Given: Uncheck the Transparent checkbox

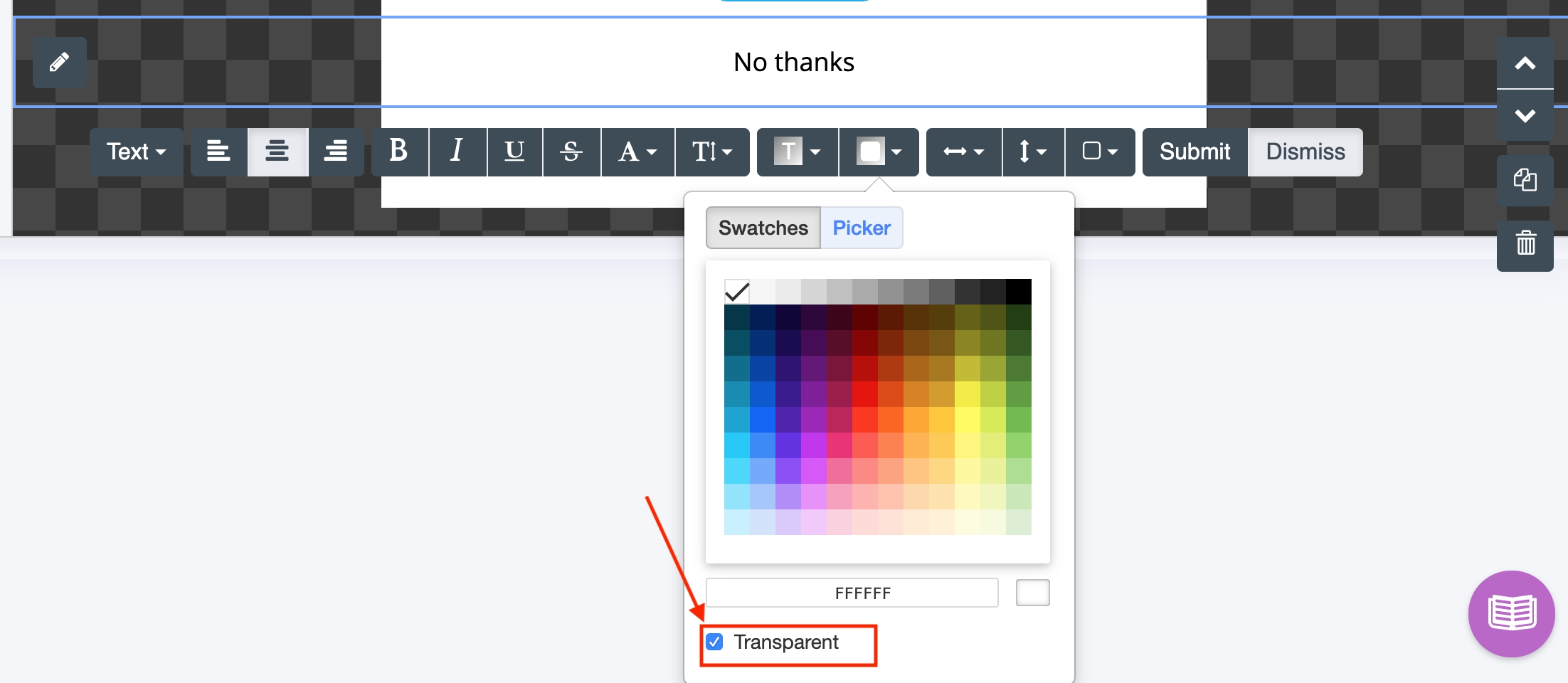Looking at the screenshot, I should coord(715,642).
